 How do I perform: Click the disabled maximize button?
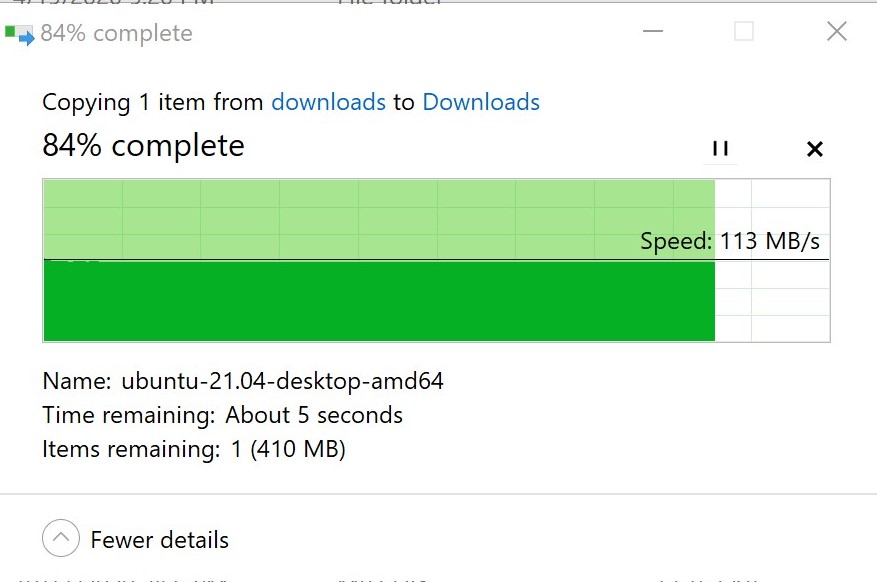(x=743, y=31)
